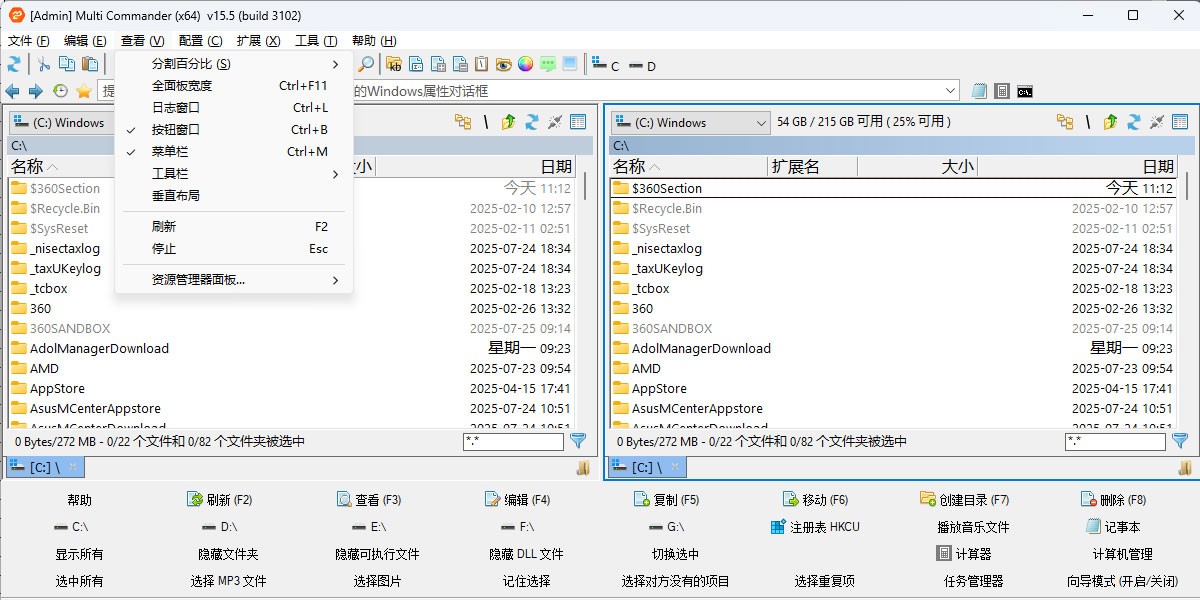Click the go-to-parent folder icon in right panel
This screenshot has width=1200, height=600.
[1110, 122]
